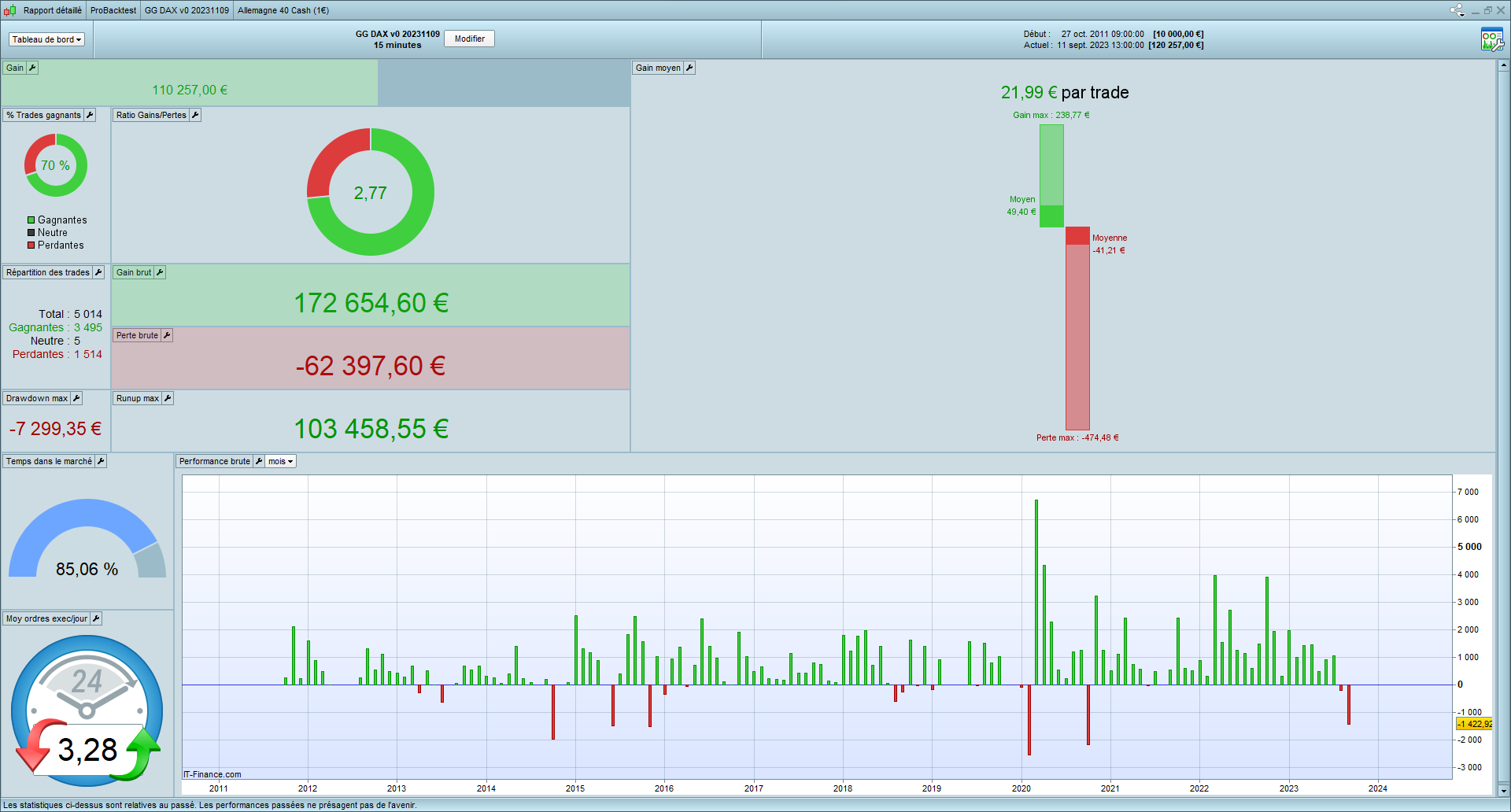Screen dimensions: 1511x812
Task: Open the Tableau de bord dropdown
Action: point(46,39)
